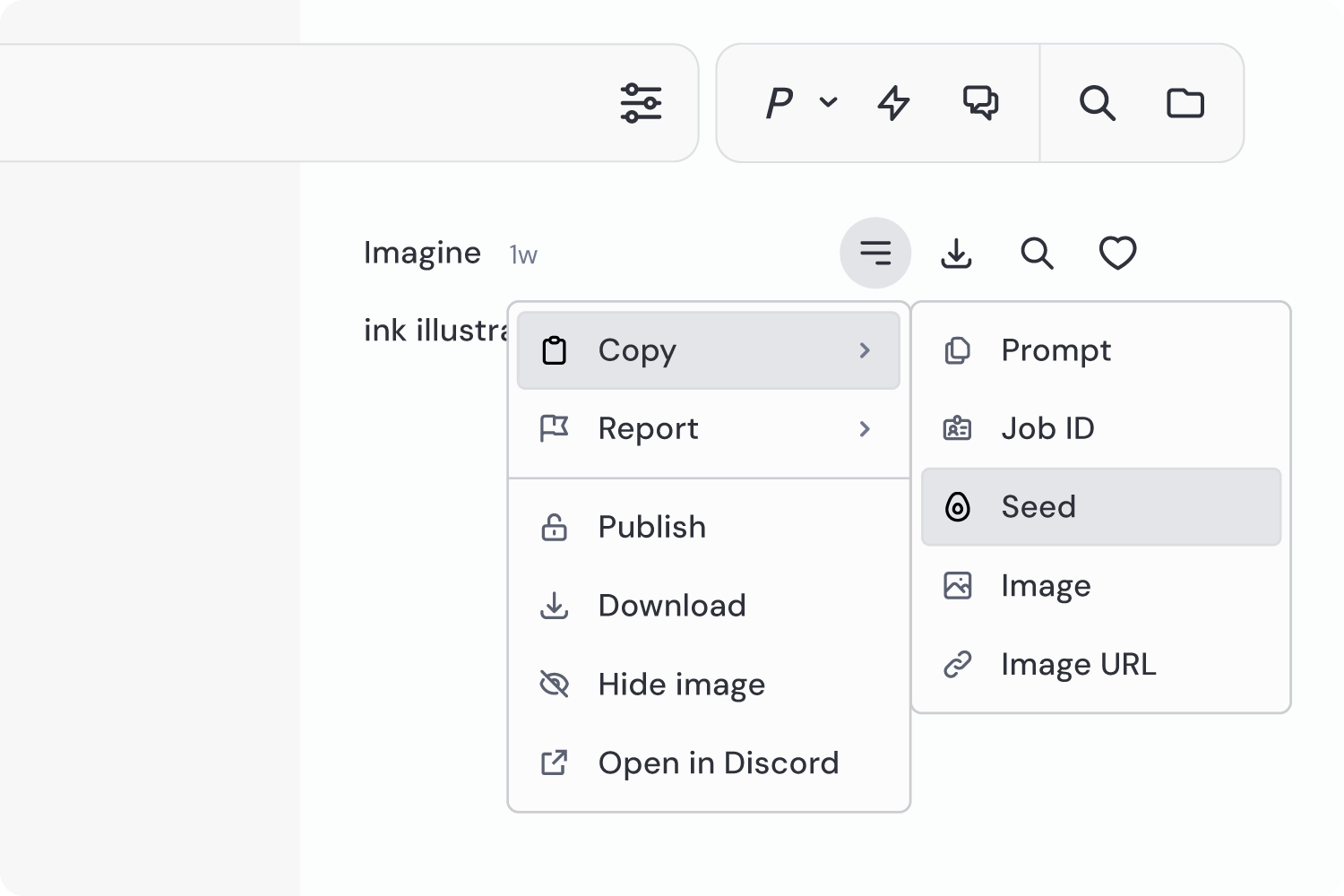Copy the Image URL

1079,664
